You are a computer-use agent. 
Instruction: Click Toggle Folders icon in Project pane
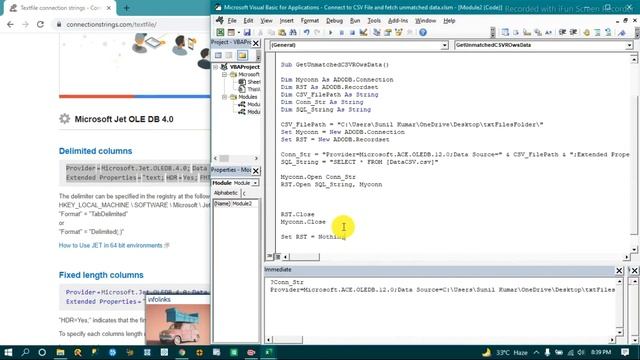242,55
